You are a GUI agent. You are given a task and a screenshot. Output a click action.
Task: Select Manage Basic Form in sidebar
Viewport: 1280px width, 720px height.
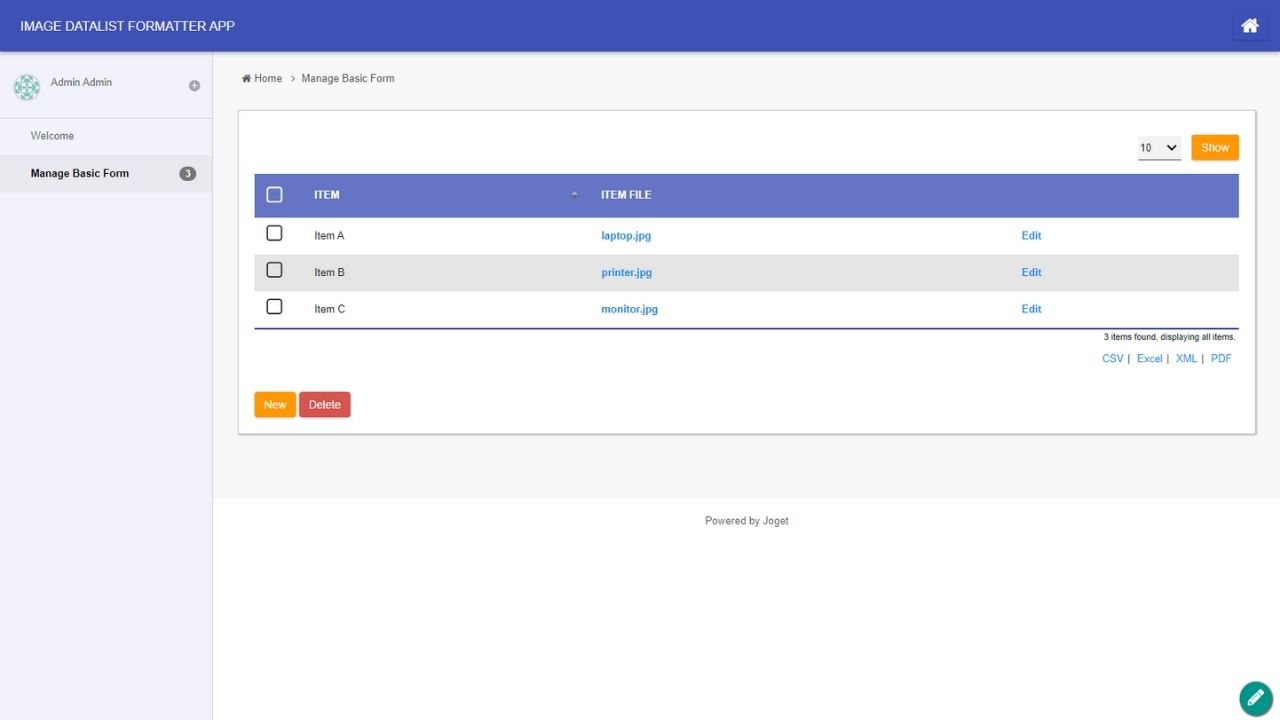pyautogui.click(x=80, y=174)
